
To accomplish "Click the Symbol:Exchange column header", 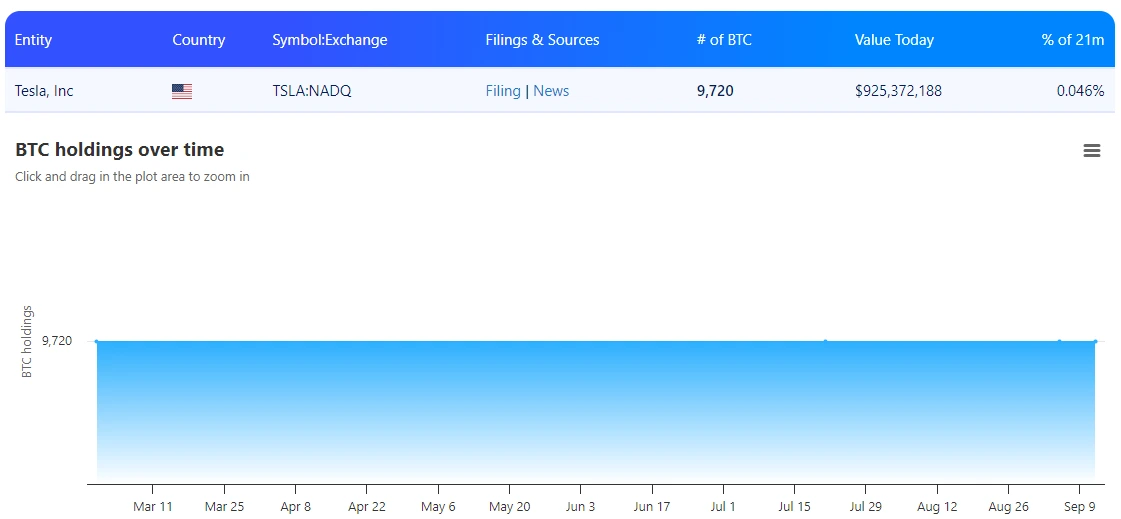I will pyautogui.click(x=330, y=40).
